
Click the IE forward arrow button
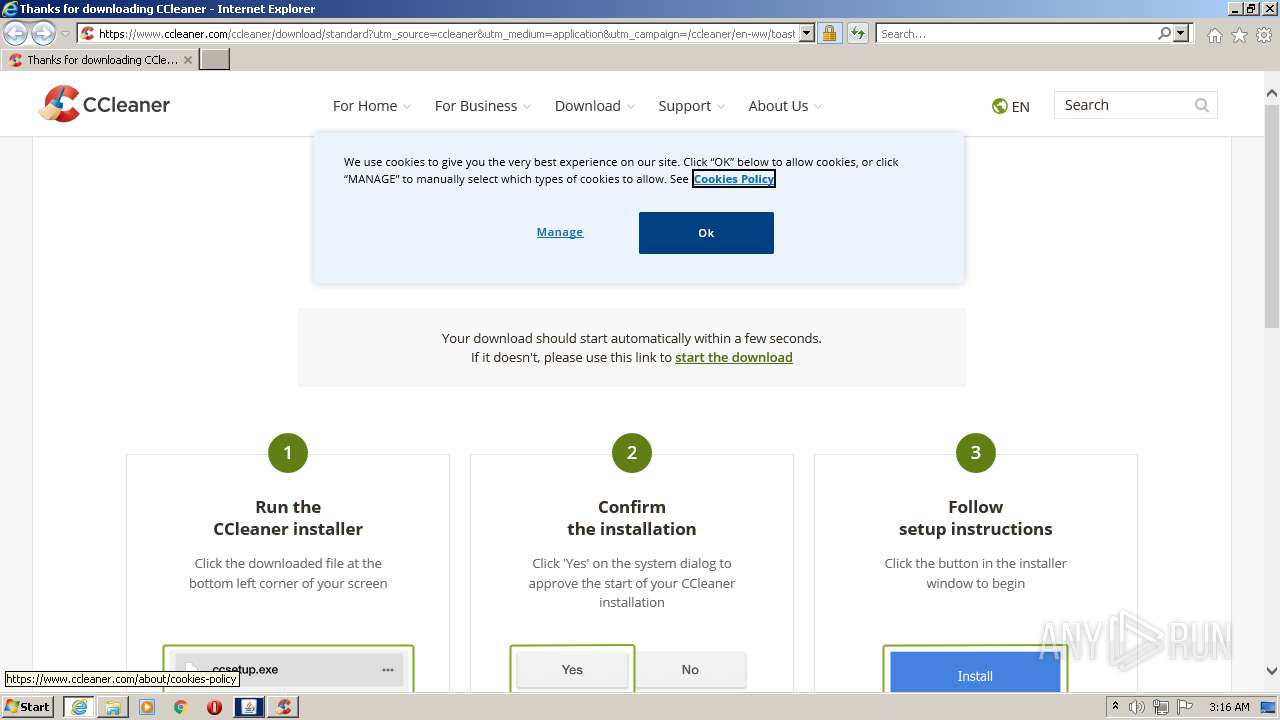tap(43, 34)
